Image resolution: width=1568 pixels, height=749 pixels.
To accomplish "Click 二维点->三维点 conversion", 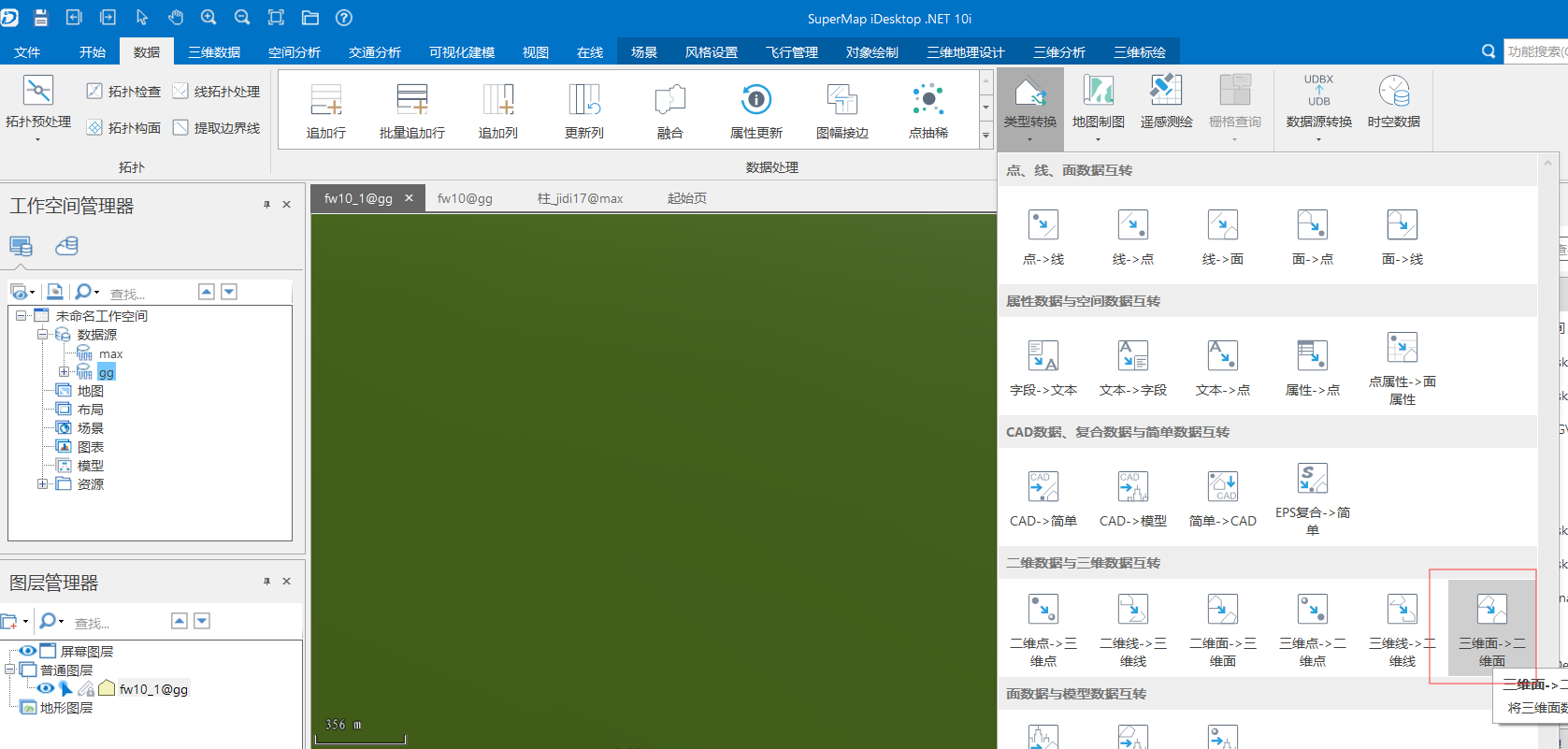I will pos(1043,629).
